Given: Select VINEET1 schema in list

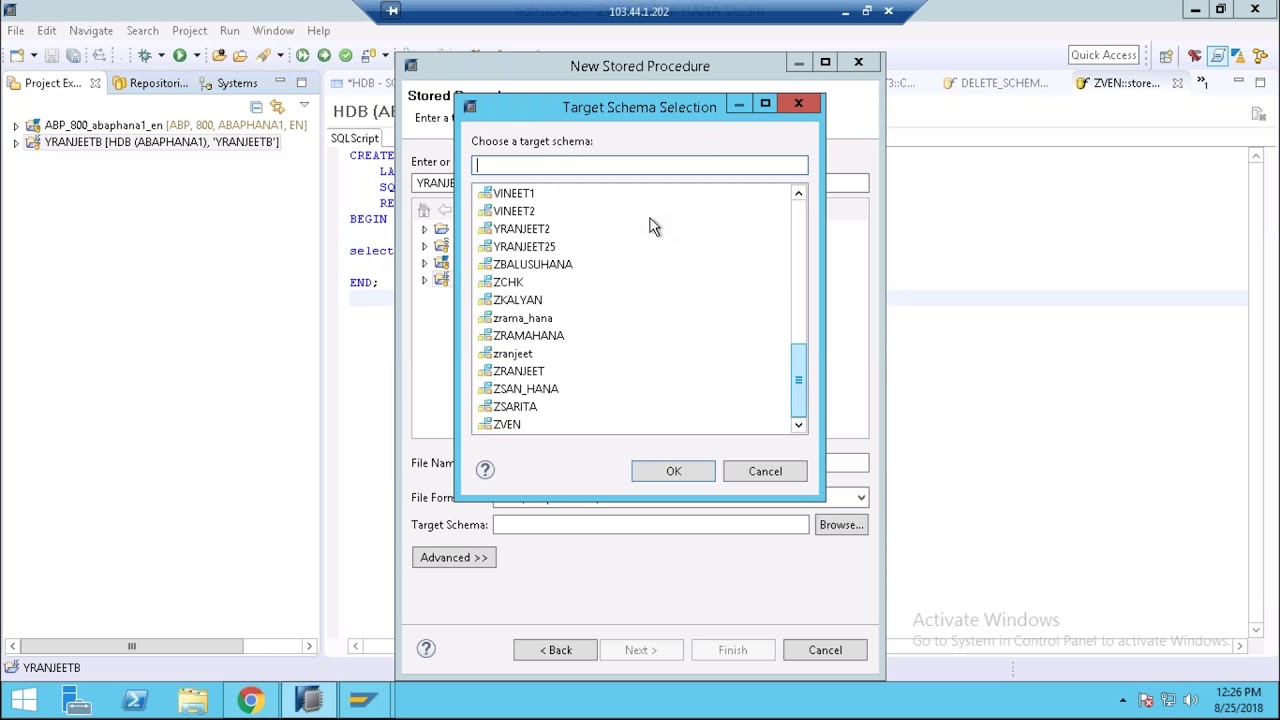Looking at the screenshot, I should [513, 193].
